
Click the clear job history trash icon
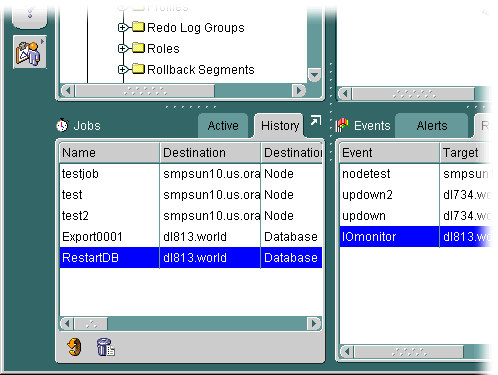coord(105,347)
